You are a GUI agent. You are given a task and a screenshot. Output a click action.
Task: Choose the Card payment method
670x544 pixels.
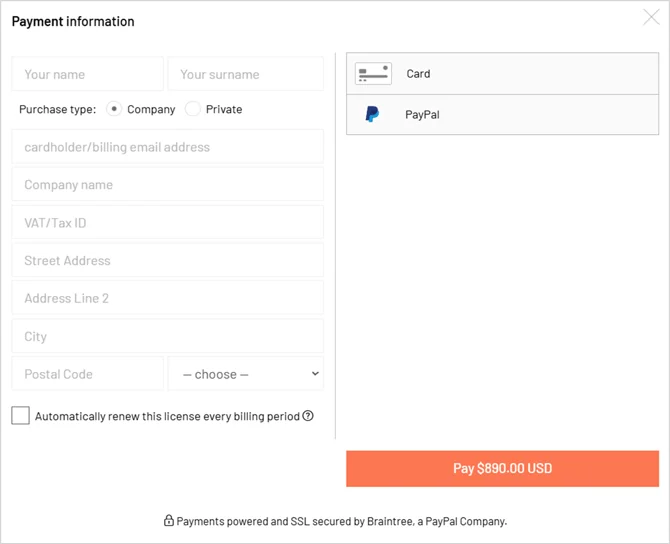[502, 74]
